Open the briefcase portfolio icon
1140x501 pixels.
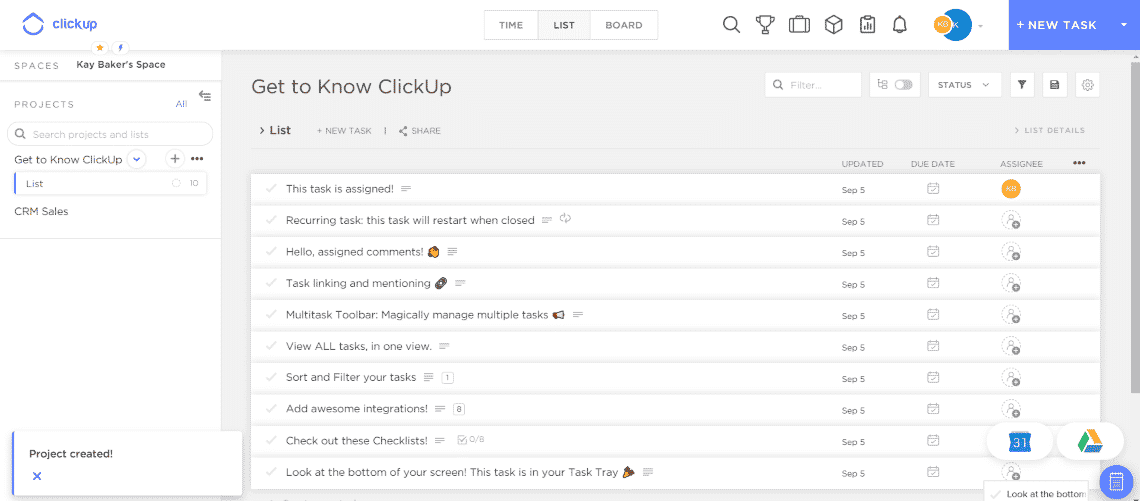point(799,25)
